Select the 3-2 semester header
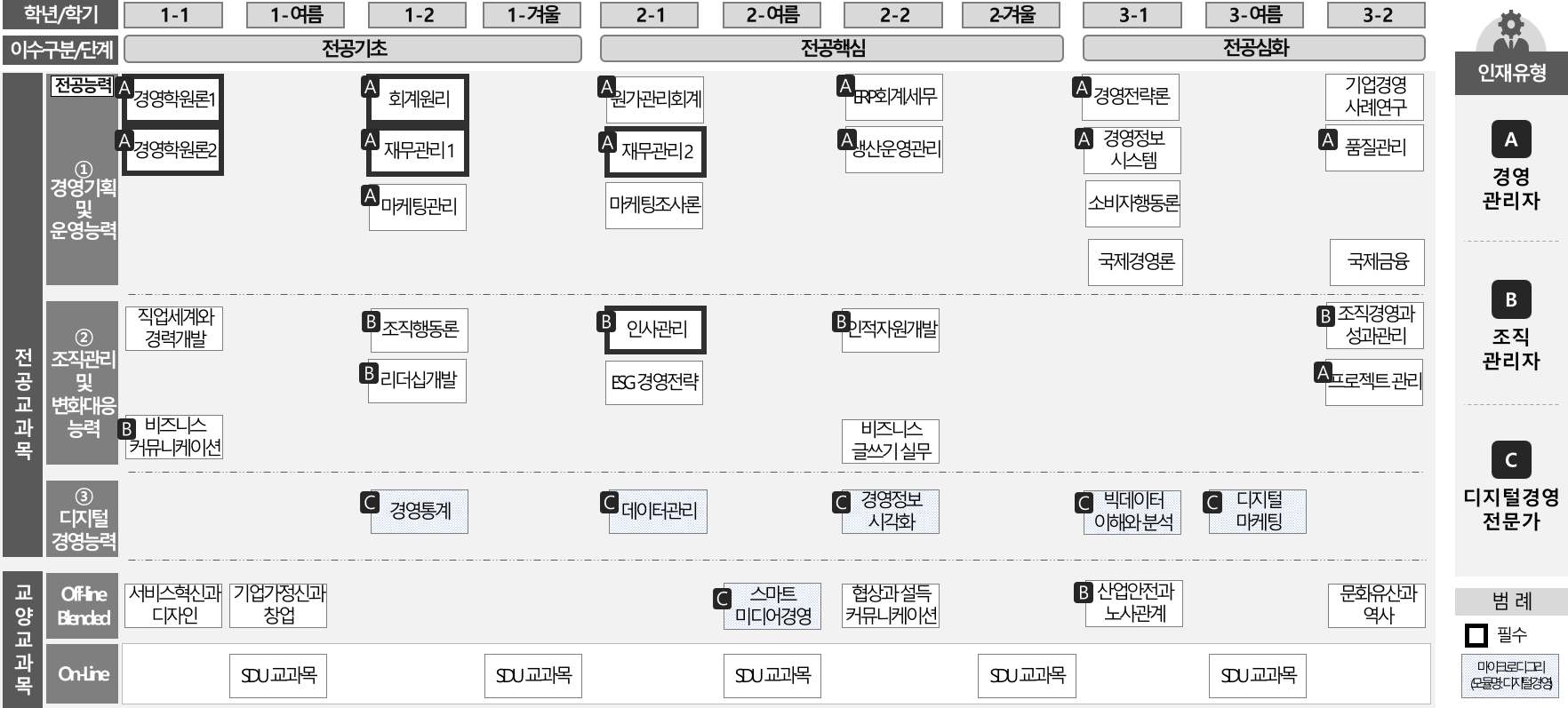1568x708 pixels. click(x=1377, y=15)
